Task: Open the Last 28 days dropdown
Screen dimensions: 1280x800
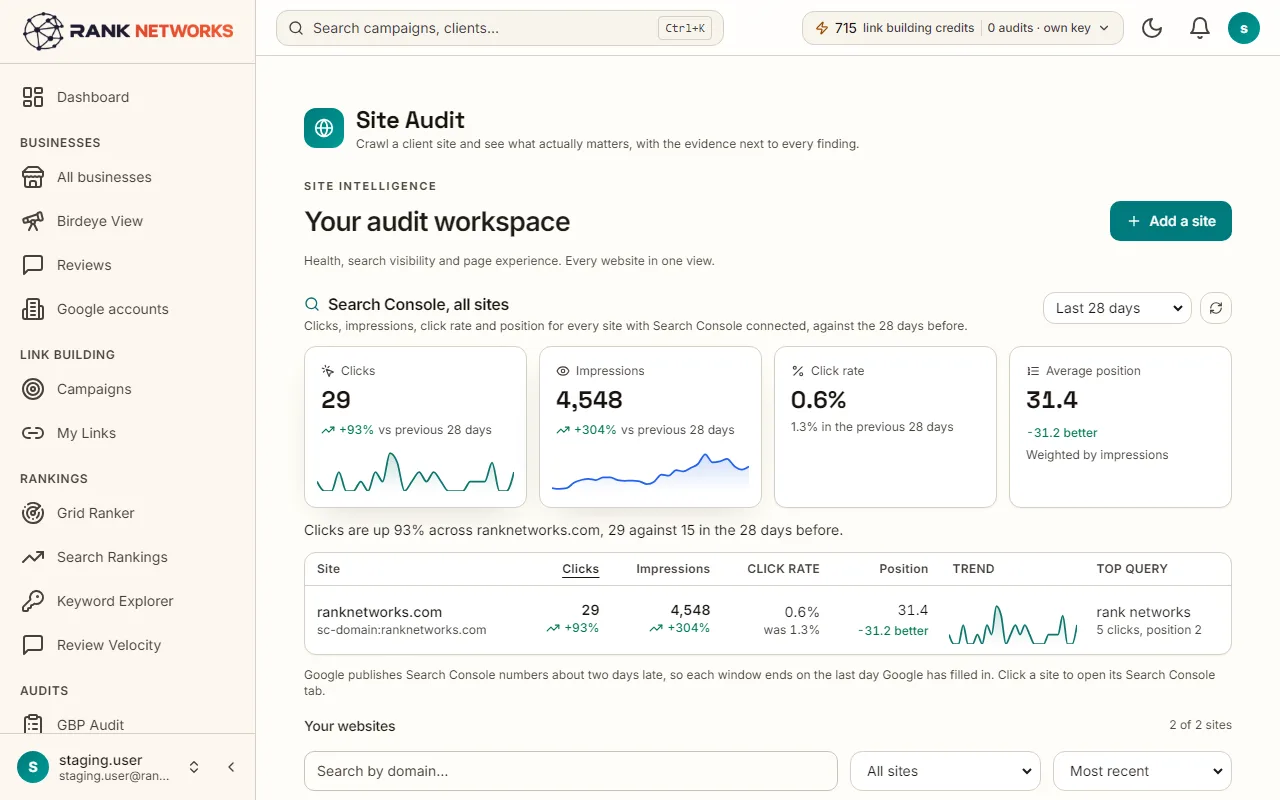Action: pos(1117,308)
